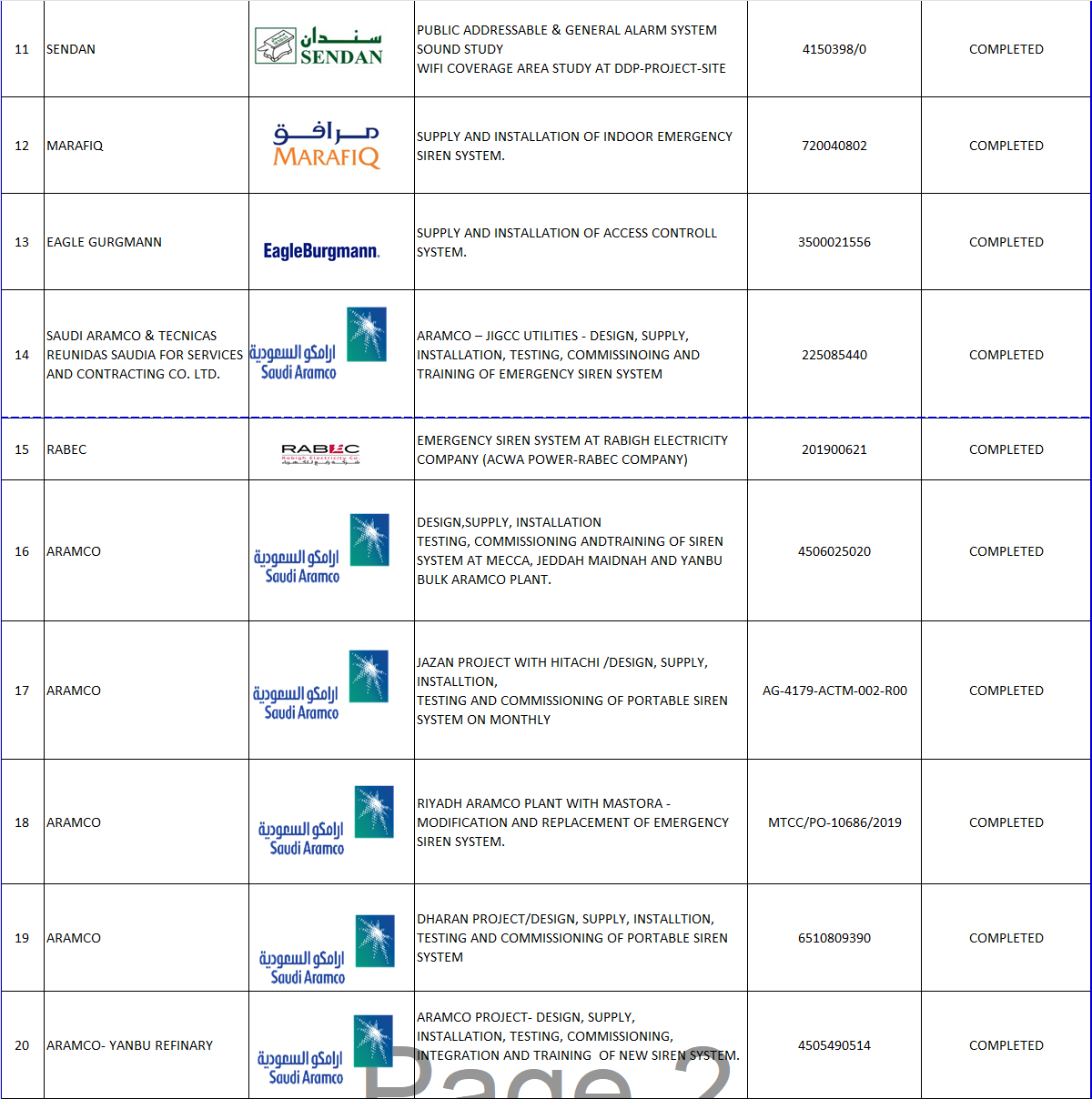
Task: Click the PO number 201900621
Action: click(834, 449)
